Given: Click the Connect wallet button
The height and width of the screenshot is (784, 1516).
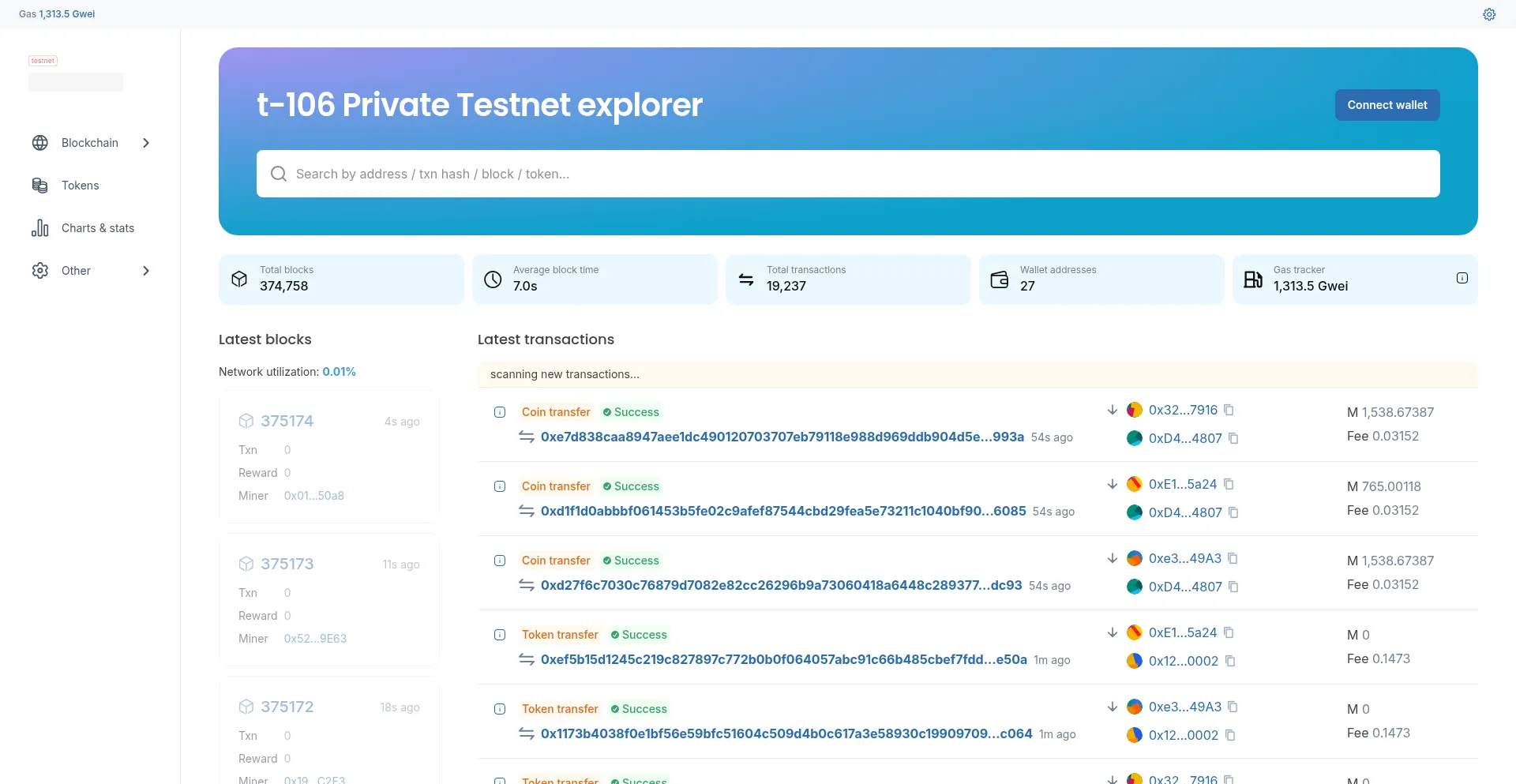Looking at the screenshot, I should [1387, 104].
